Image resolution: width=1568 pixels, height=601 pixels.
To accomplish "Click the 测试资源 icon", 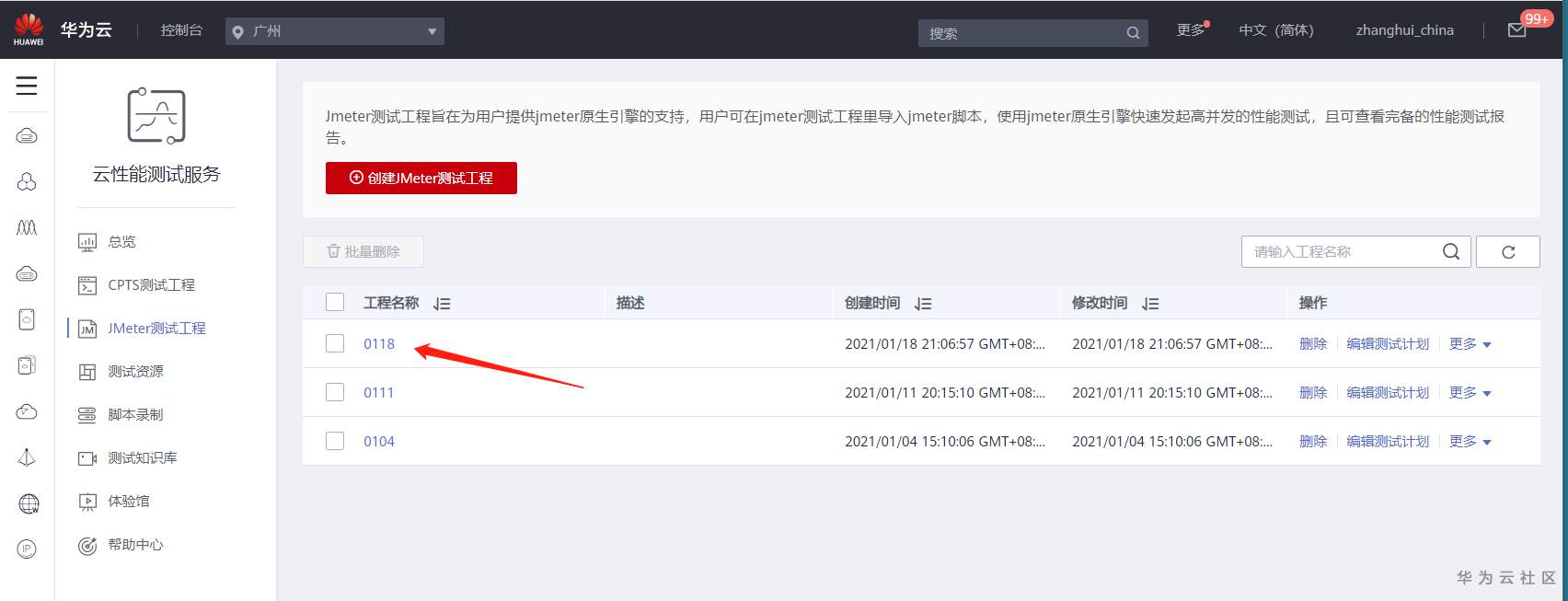I will 87,372.
